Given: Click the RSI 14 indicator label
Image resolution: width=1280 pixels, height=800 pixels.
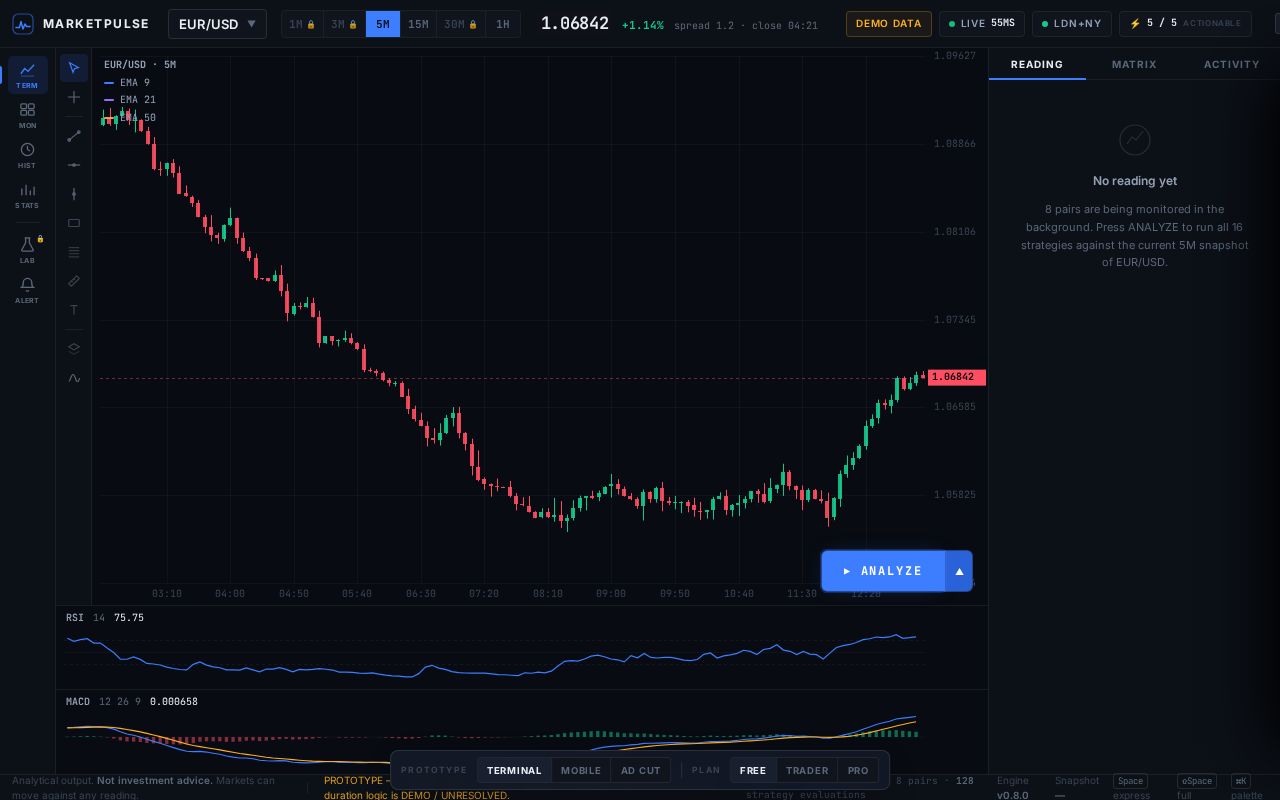Looking at the screenshot, I should [85, 618].
